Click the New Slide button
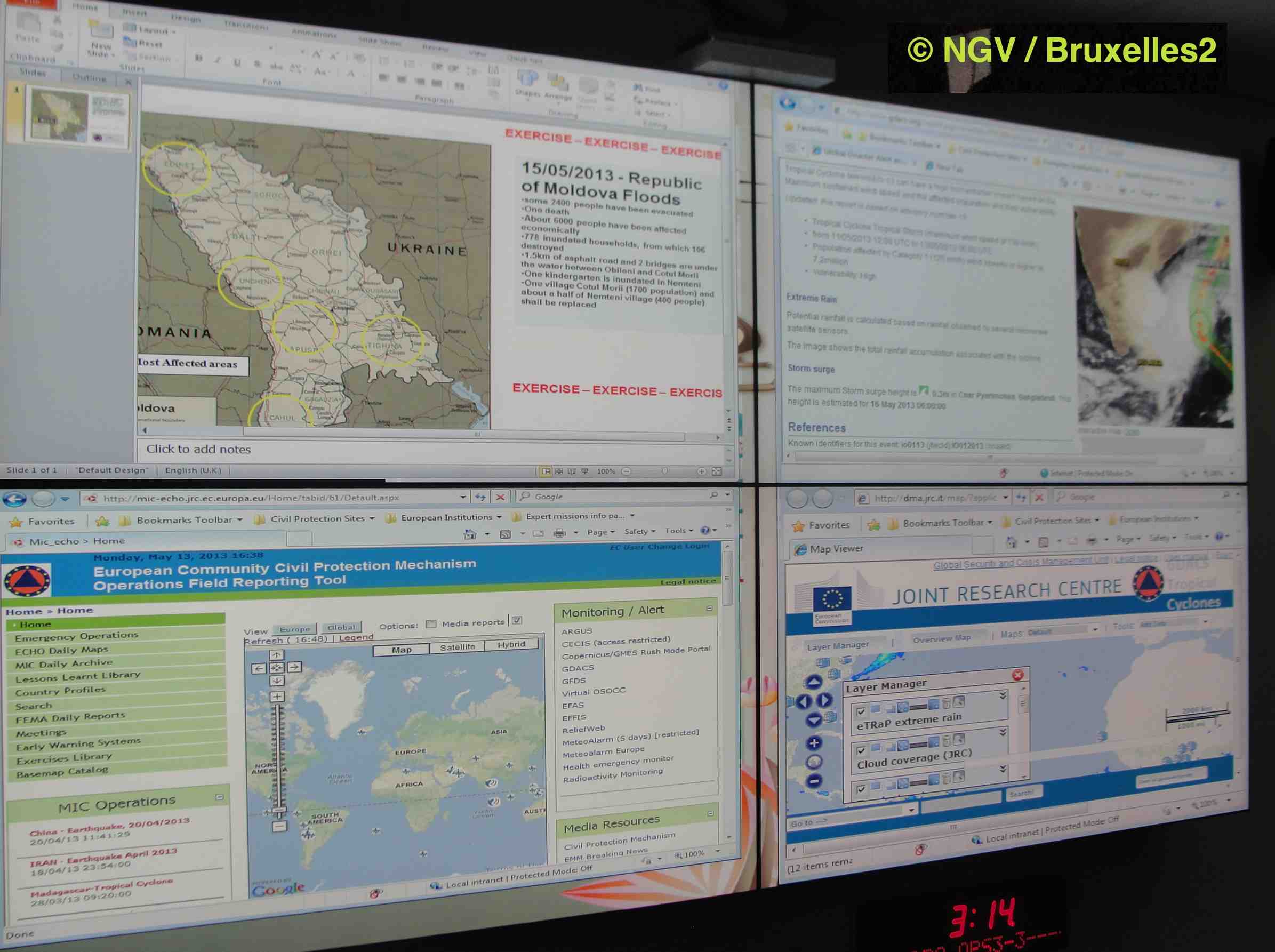Screen dimensions: 1275x952 [101, 39]
